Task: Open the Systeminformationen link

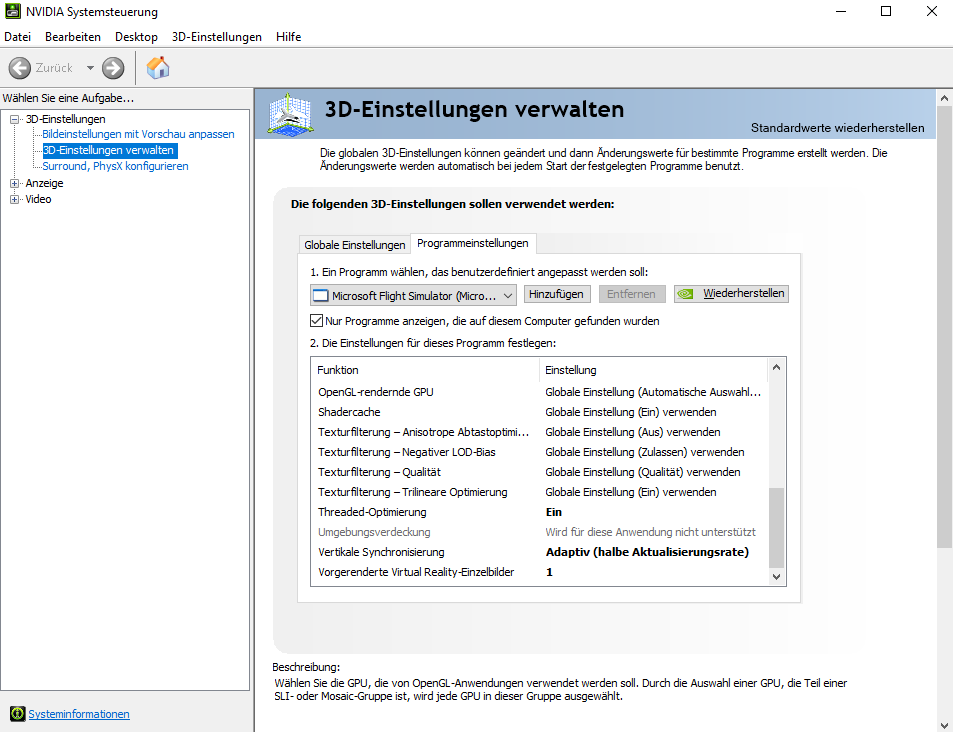Action: (79, 714)
